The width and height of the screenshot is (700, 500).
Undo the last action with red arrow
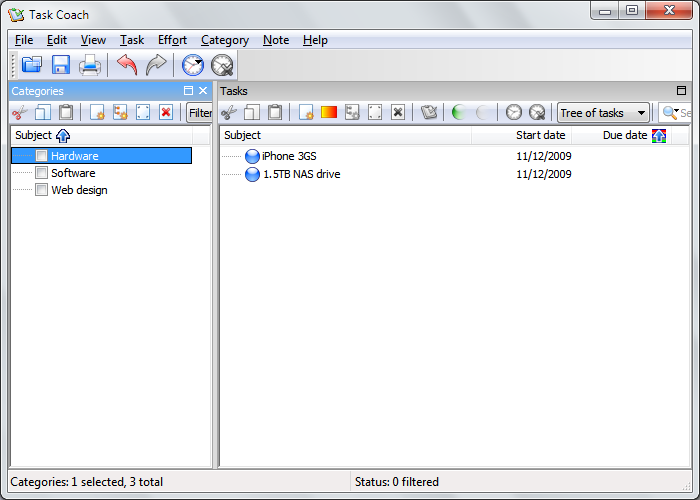point(127,65)
